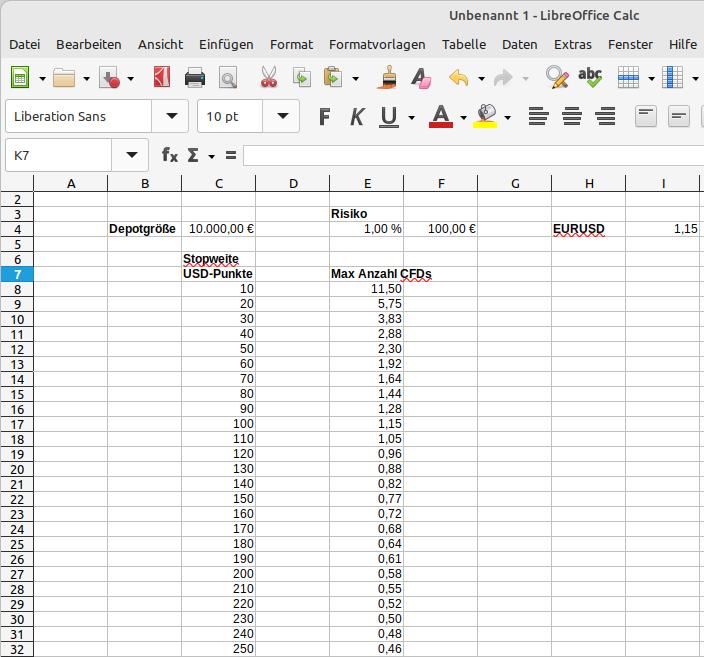Expand the Liberation Sans font name dropdown

coord(170,116)
